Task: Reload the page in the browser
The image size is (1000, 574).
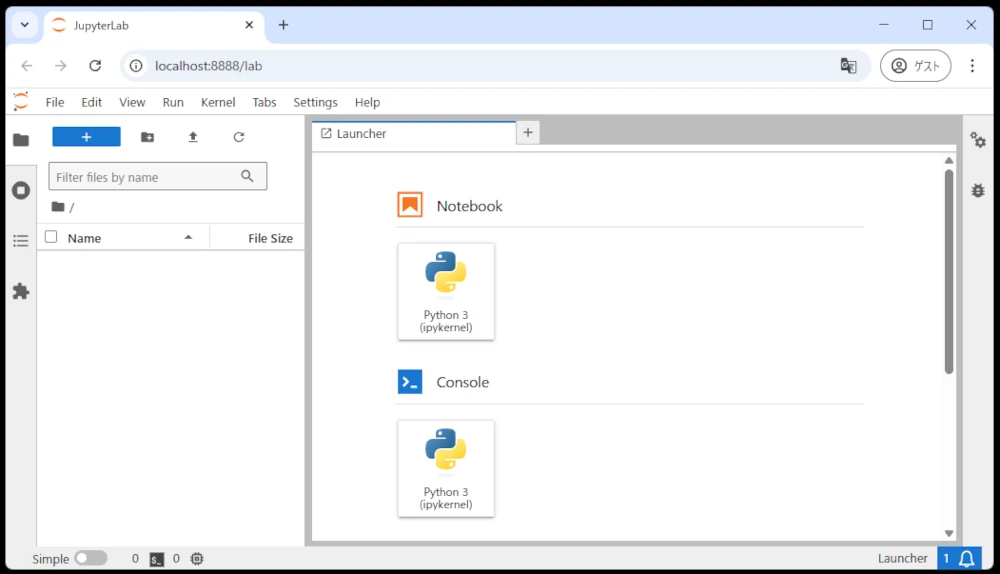Action: click(x=95, y=66)
